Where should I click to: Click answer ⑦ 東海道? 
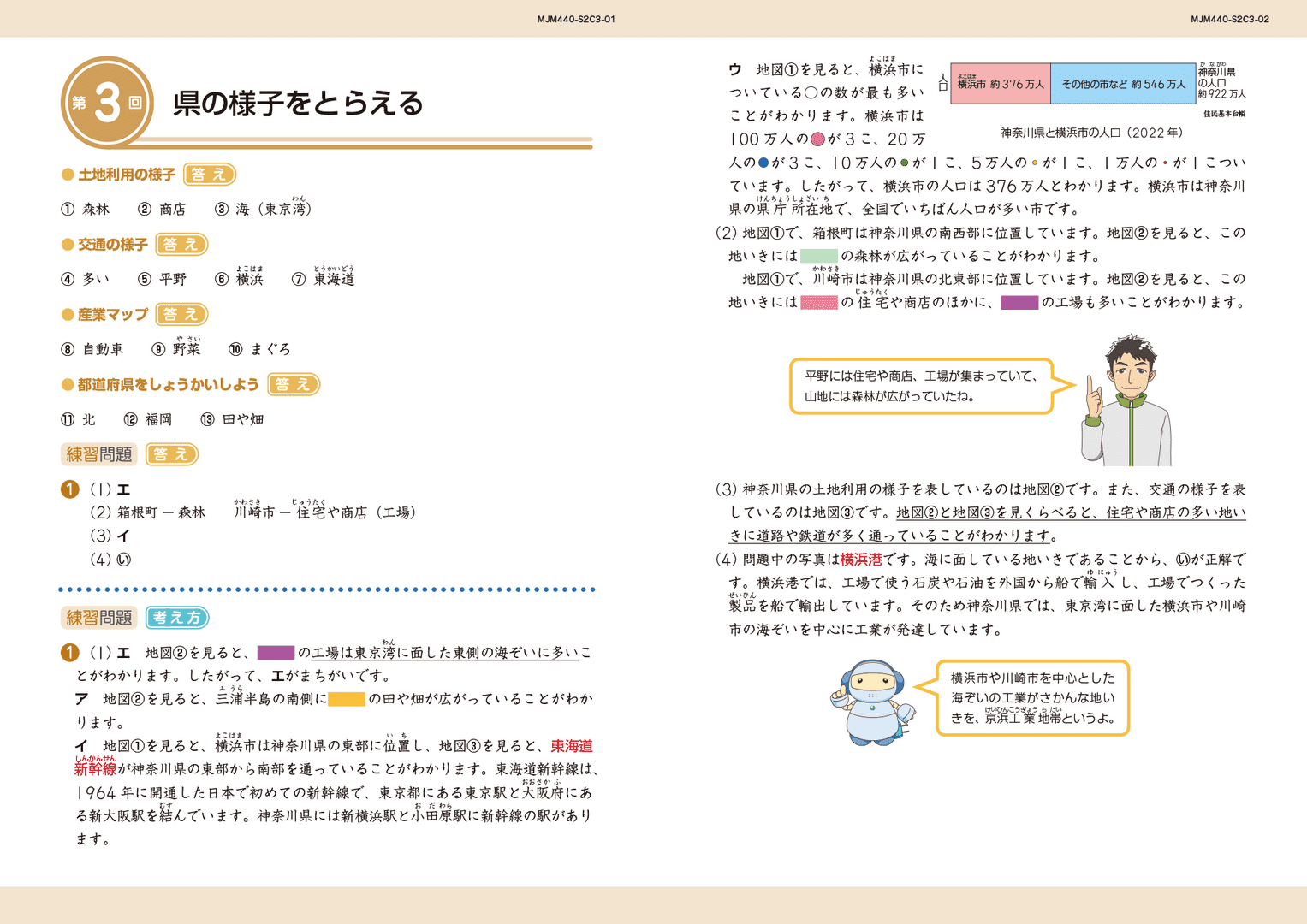[x=323, y=276]
